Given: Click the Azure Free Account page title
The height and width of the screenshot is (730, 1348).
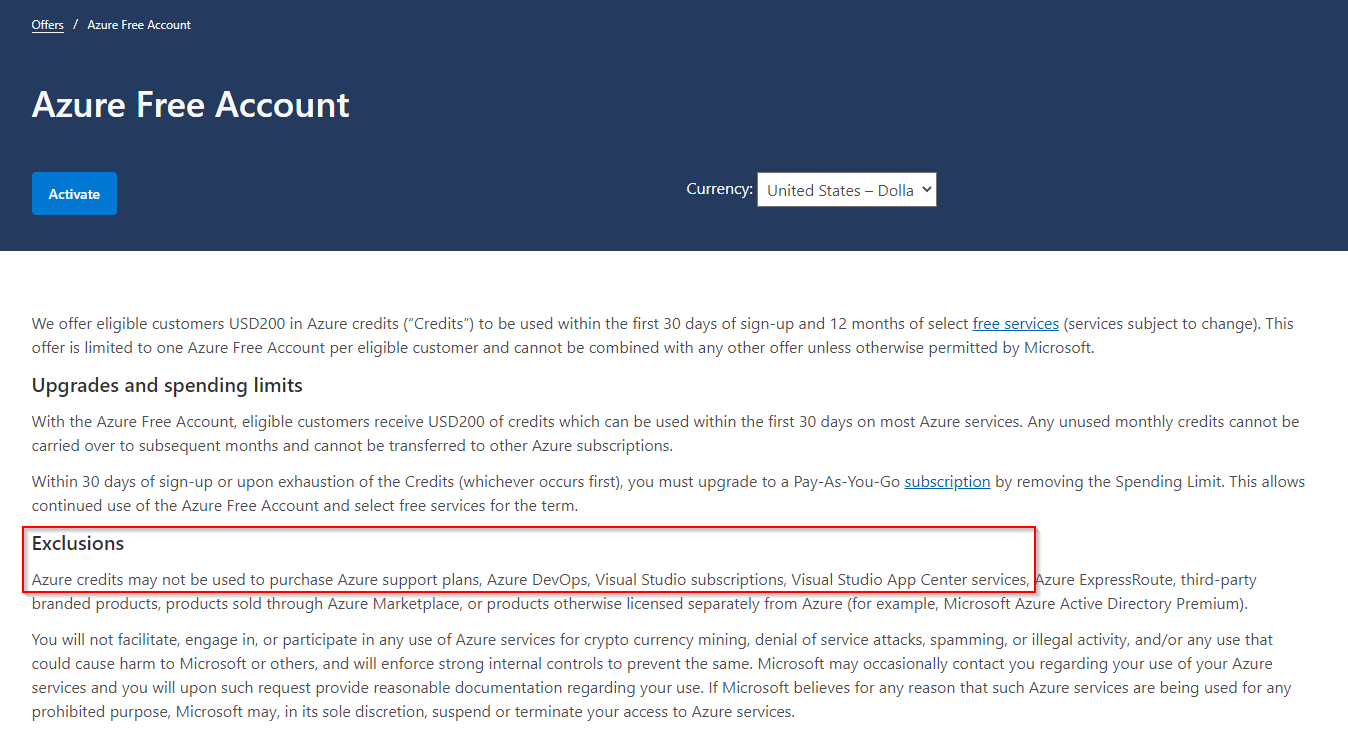Looking at the screenshot, I should tap(191, 105).
